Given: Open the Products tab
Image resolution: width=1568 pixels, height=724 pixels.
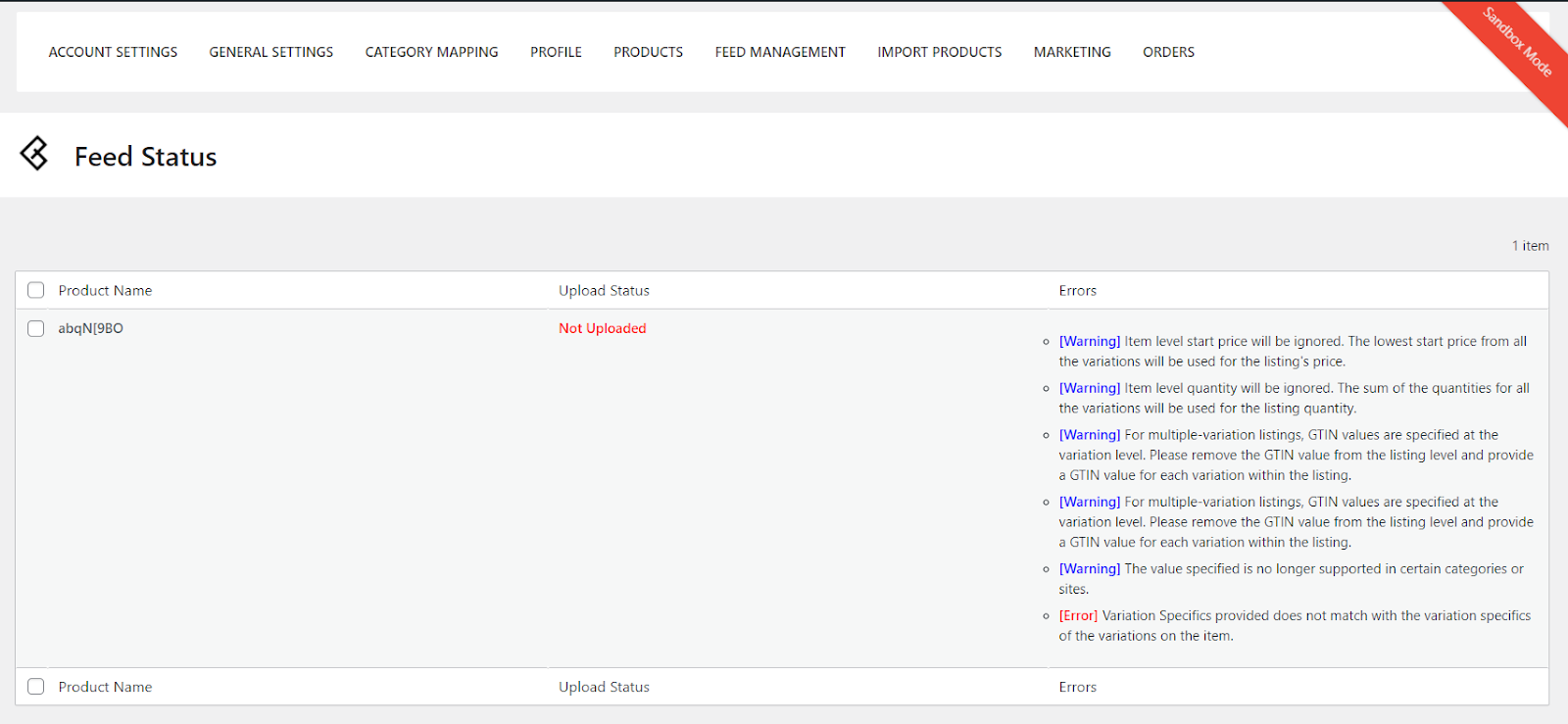Looking at the screenshot, I should (648, 52).
